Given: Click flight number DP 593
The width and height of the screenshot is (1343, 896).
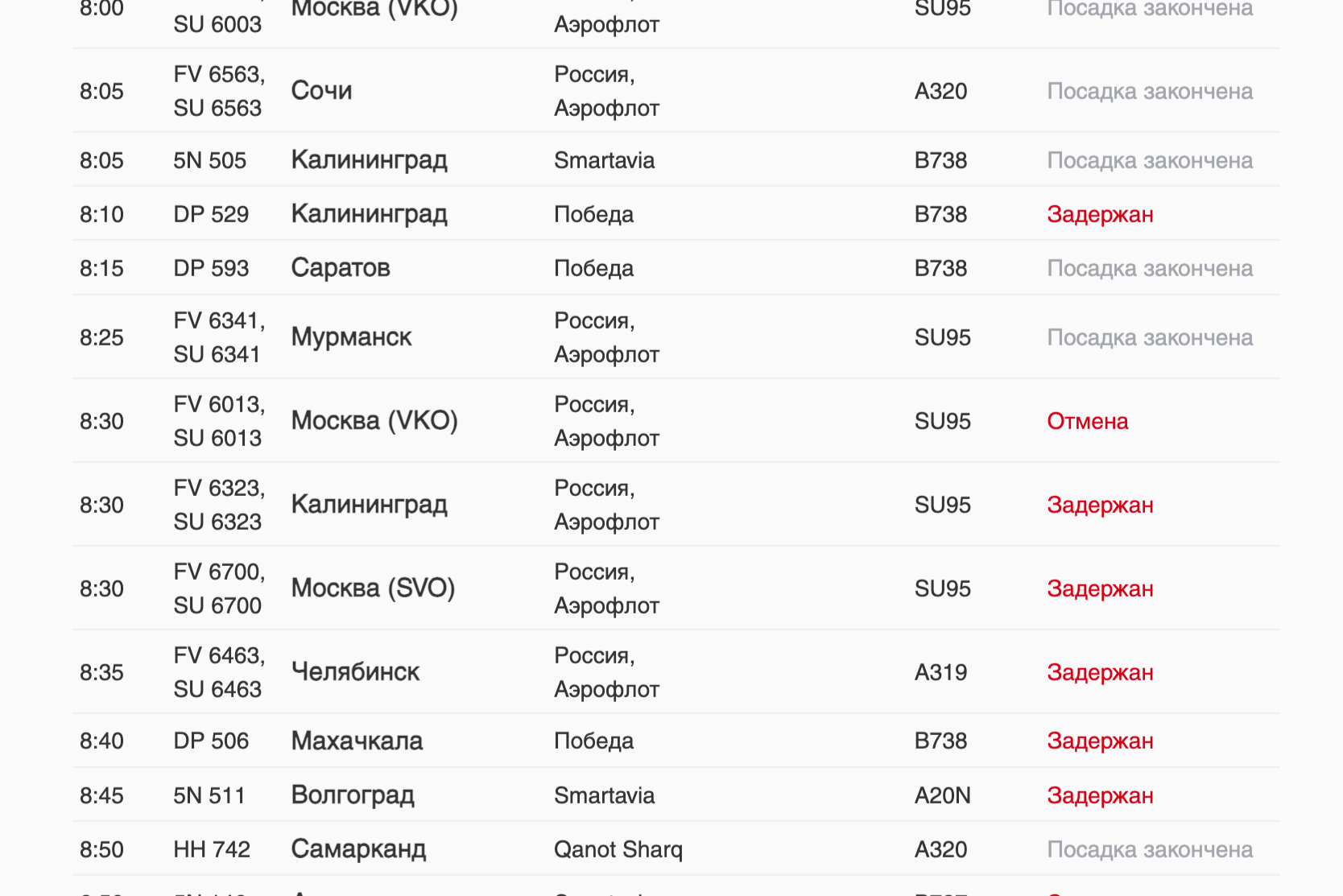Looking at the screenshot, I should coord(211,268).
